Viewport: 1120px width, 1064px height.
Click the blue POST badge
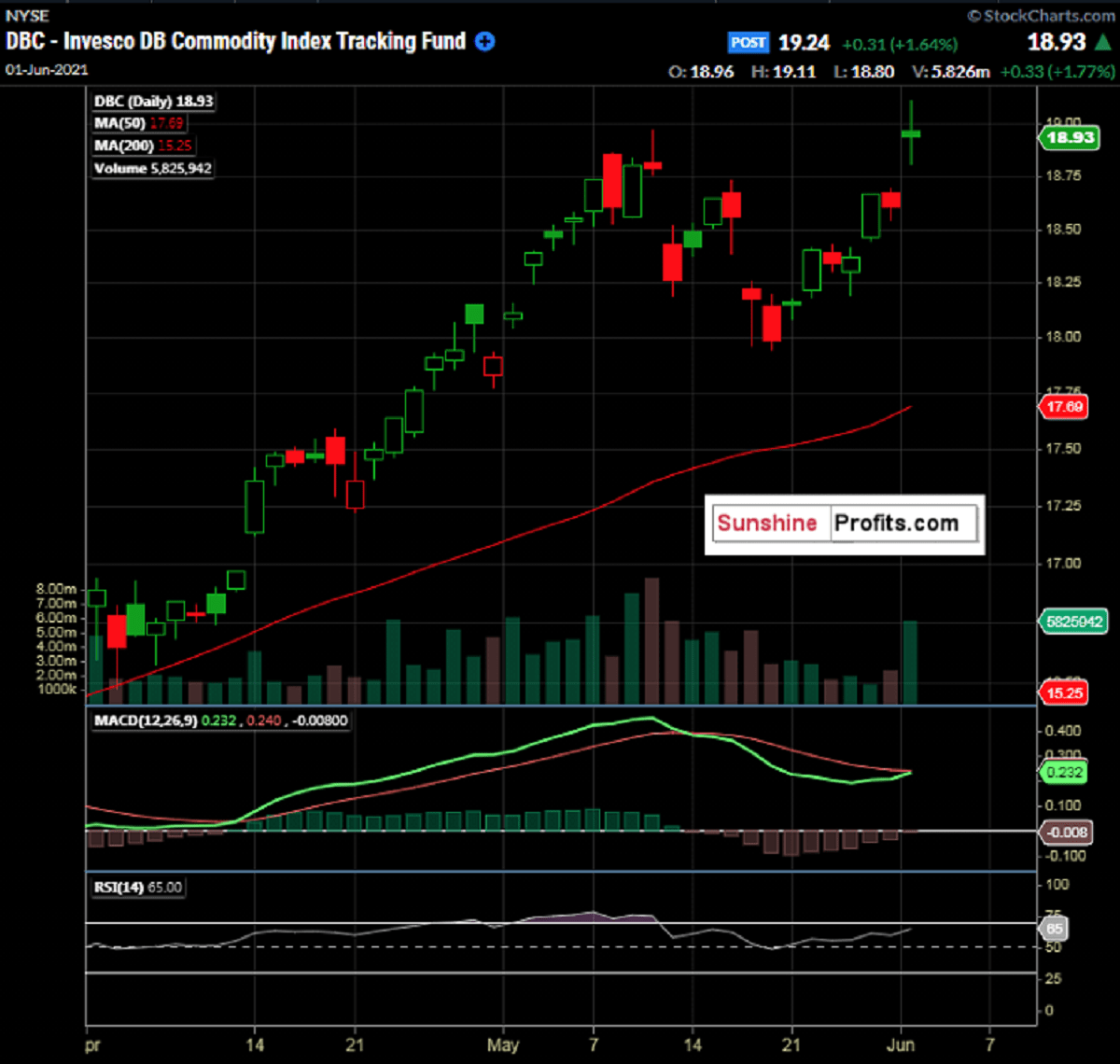pyautogui.click(x=749, y=43)
